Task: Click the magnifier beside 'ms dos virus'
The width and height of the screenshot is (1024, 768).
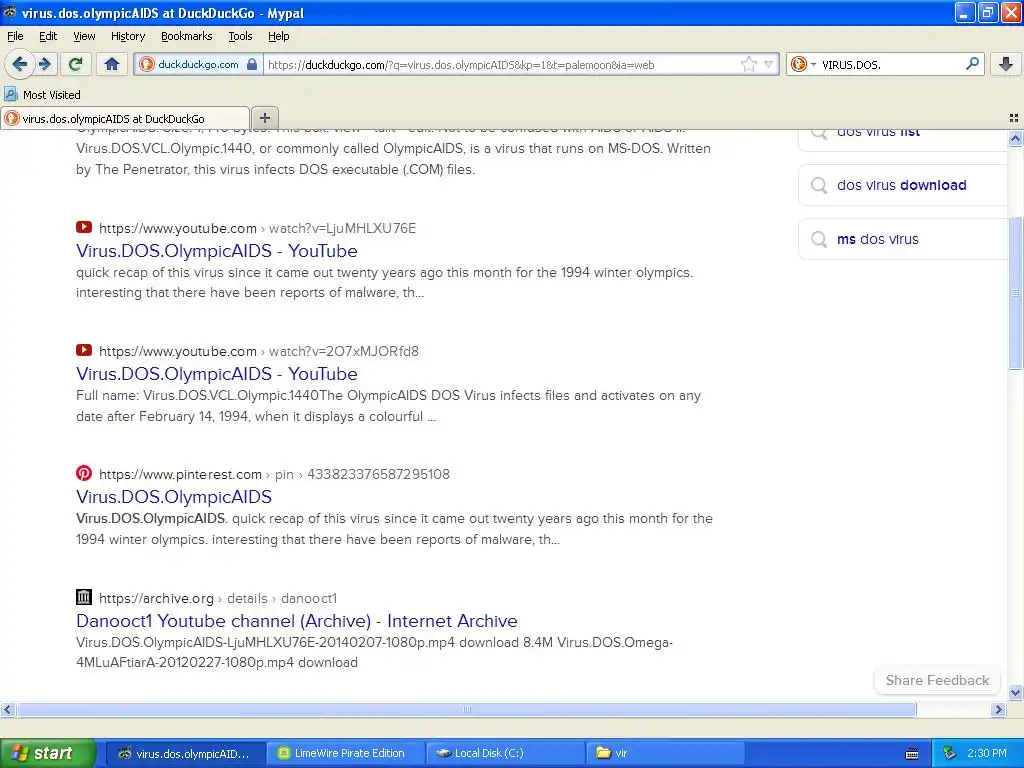Action: (819, 240)
